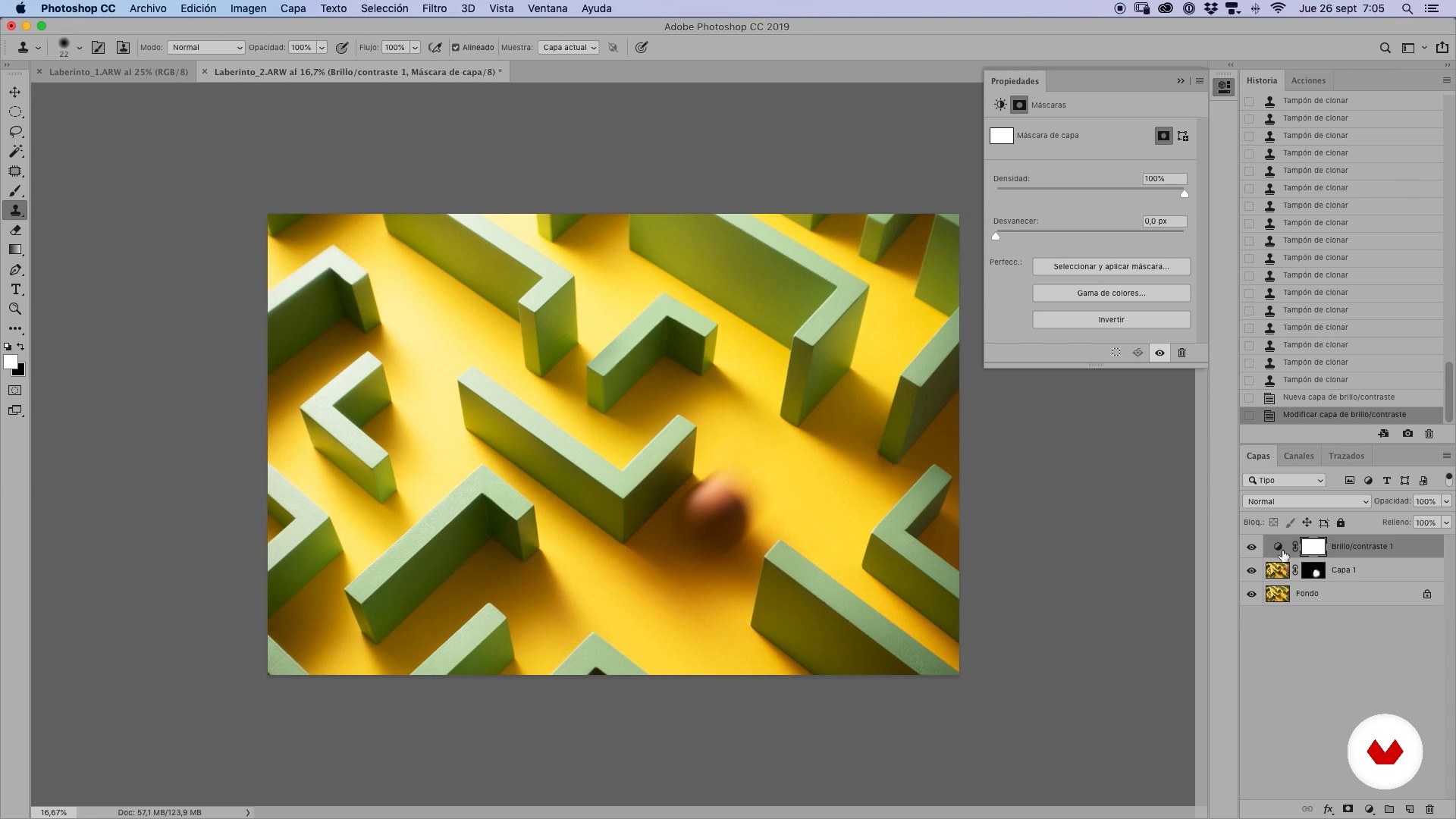Open the Capa menu

[293, 8]
